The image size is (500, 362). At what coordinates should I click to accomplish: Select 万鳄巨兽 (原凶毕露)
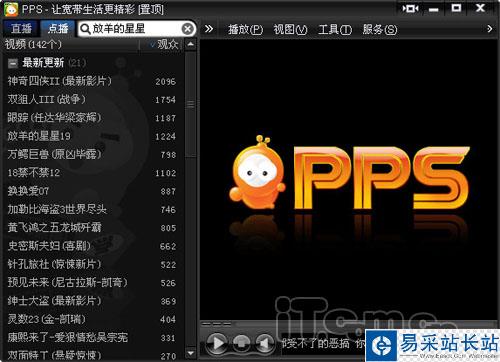[x=54, y=154]
